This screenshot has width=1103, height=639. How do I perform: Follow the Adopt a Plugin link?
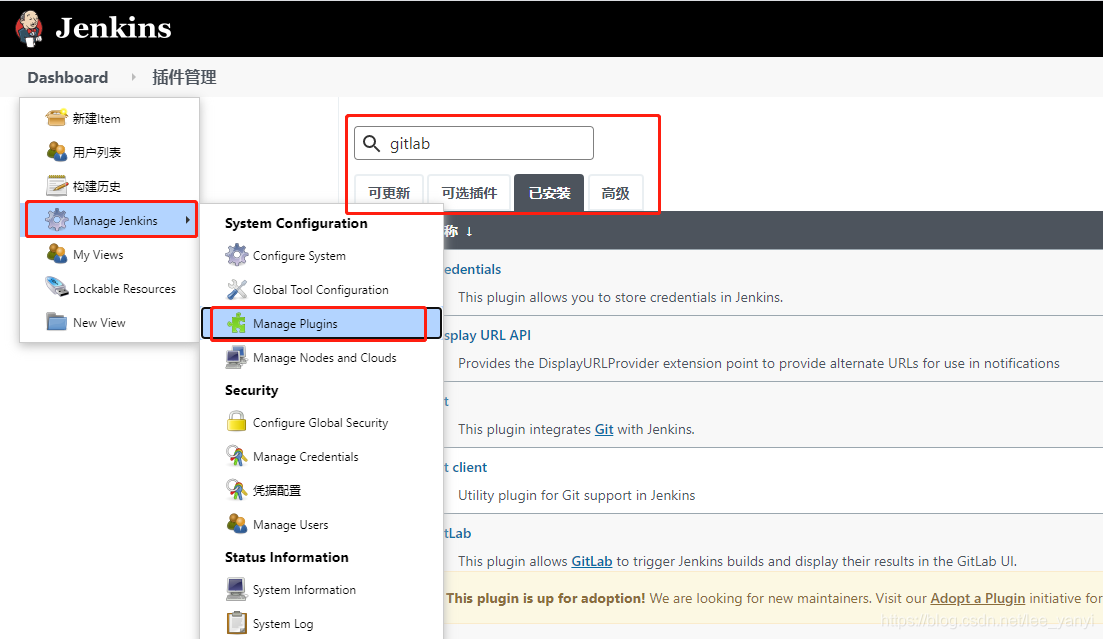(977, 597)
